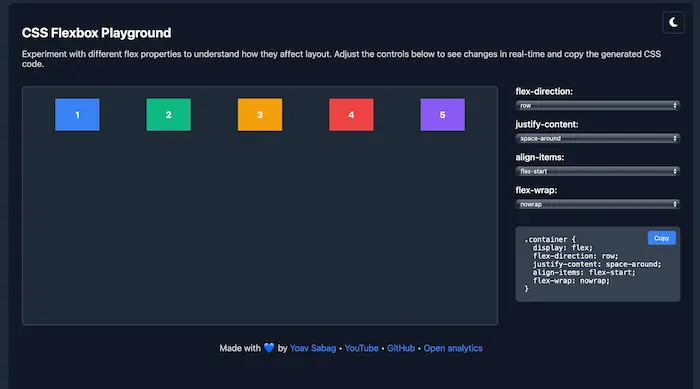Click the 'display: flex;' code line
700x389 pixels.
(562, 247)
